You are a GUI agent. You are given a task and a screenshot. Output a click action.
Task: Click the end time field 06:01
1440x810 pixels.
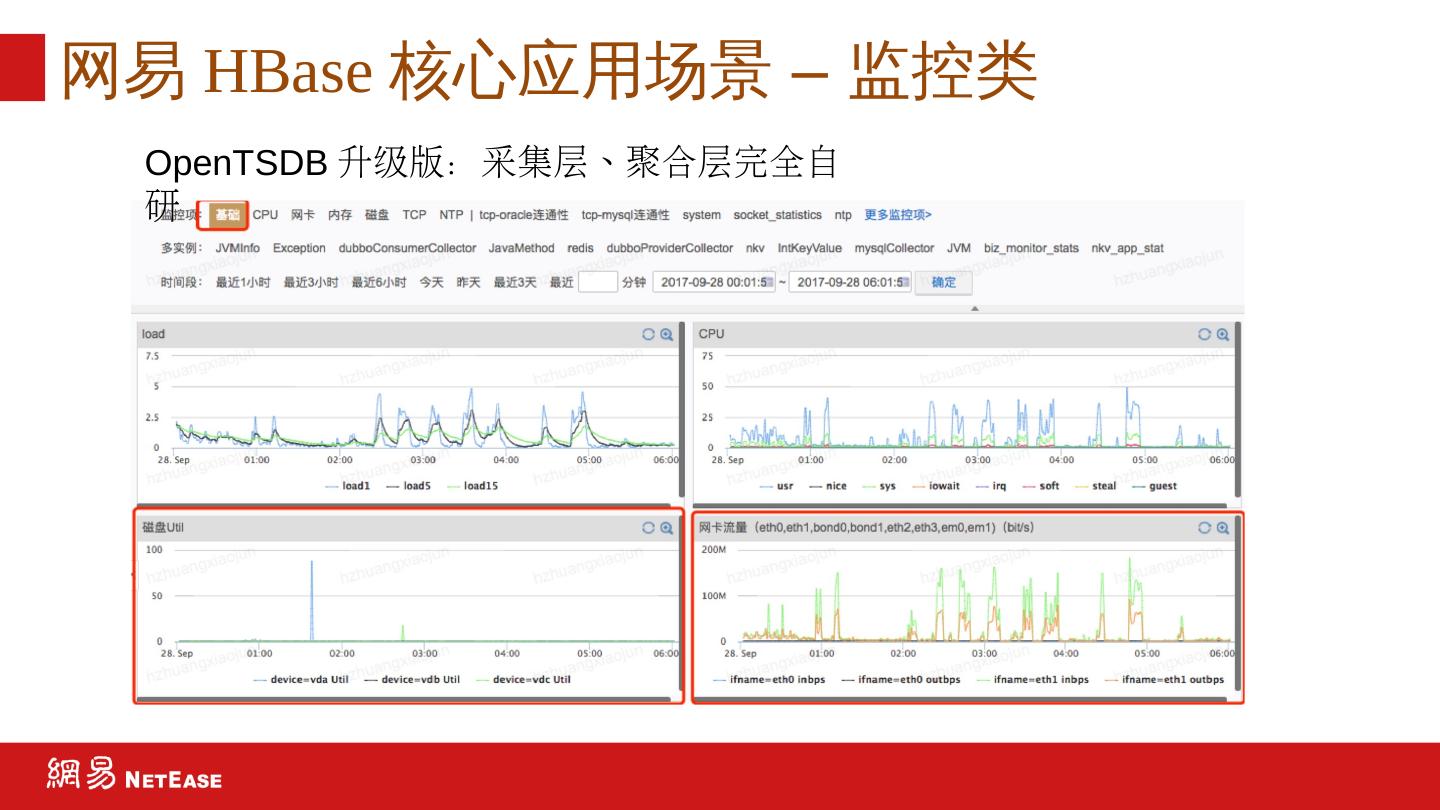[x=850, y=282]
